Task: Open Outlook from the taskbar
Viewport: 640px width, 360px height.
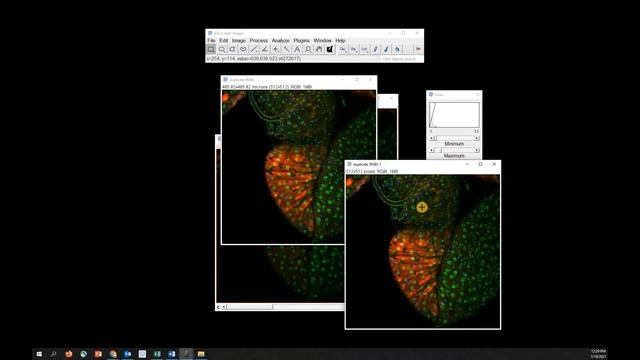Action: pos(128,354)
